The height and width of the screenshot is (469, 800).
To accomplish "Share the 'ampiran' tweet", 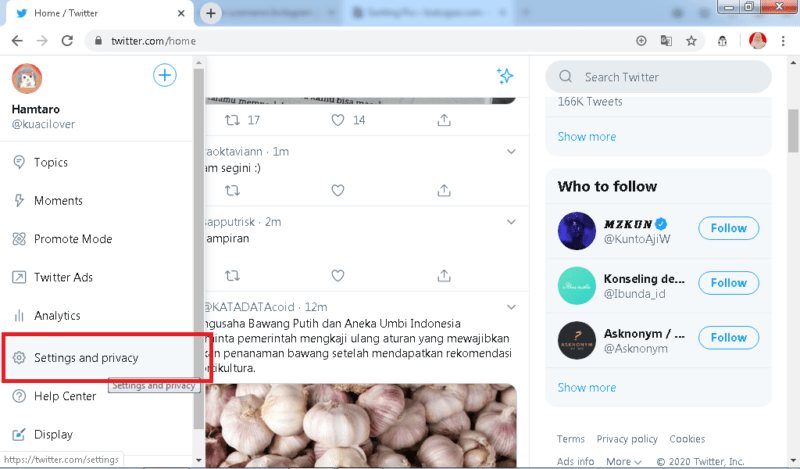I will pos(444,276).
